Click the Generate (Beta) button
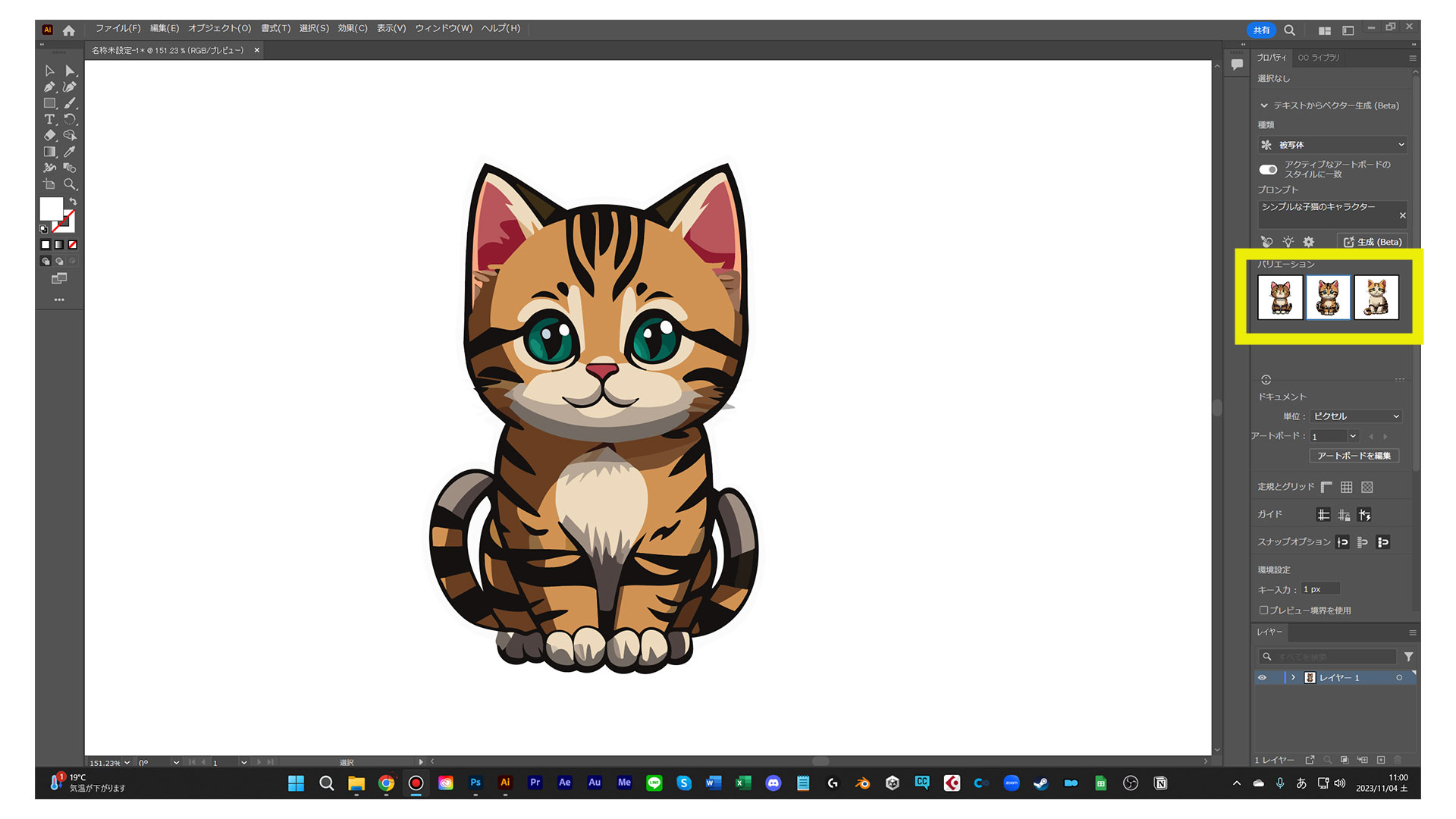 point(1372,242)
